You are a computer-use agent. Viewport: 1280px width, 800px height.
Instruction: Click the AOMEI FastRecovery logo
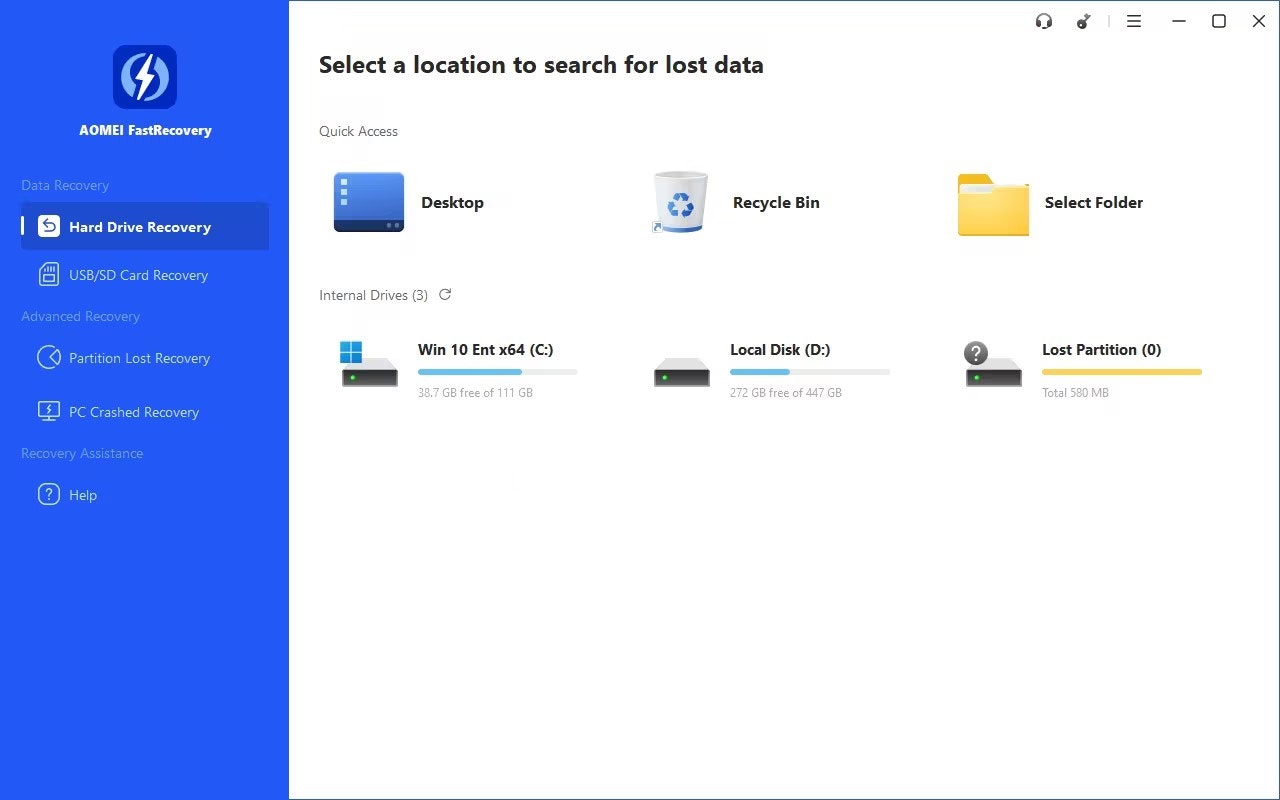point(145,75)
